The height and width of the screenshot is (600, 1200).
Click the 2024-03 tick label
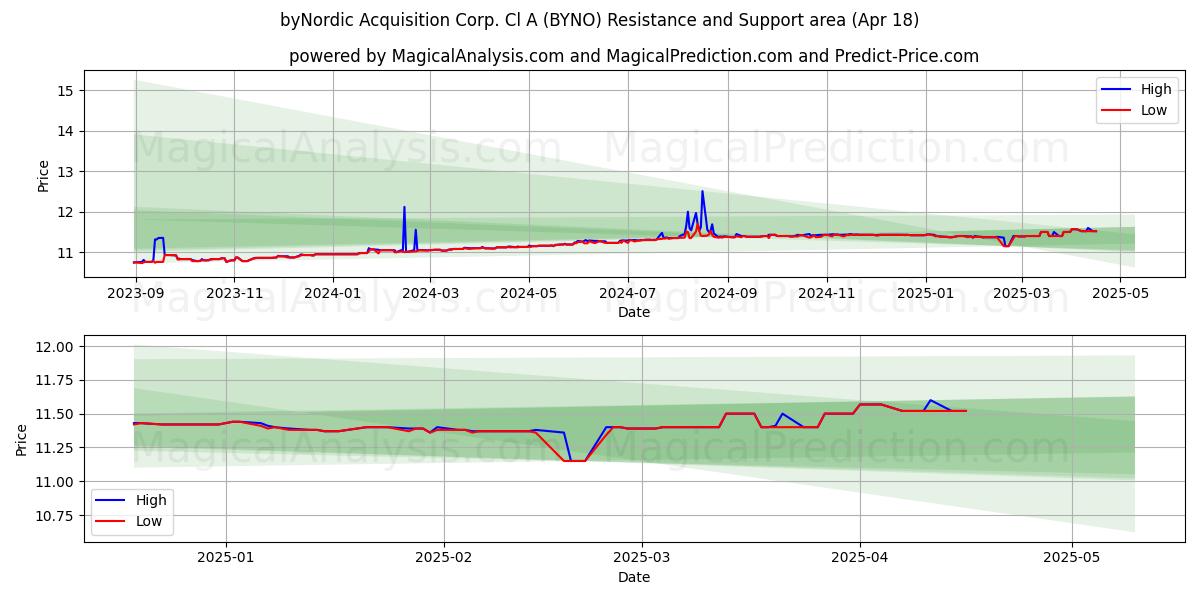(431, 293)
